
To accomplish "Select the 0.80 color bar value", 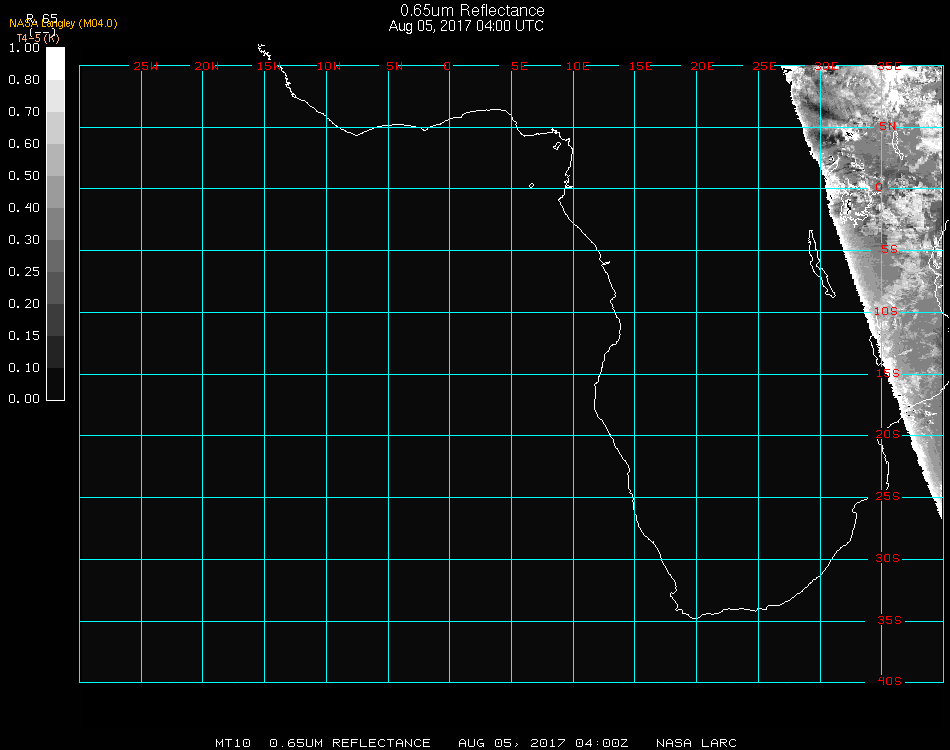I will 24,80.
